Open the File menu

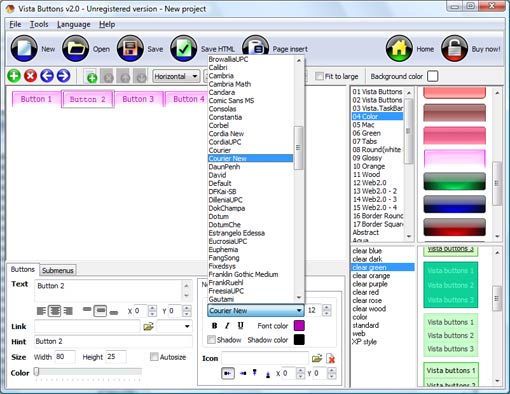coord(15,24)
